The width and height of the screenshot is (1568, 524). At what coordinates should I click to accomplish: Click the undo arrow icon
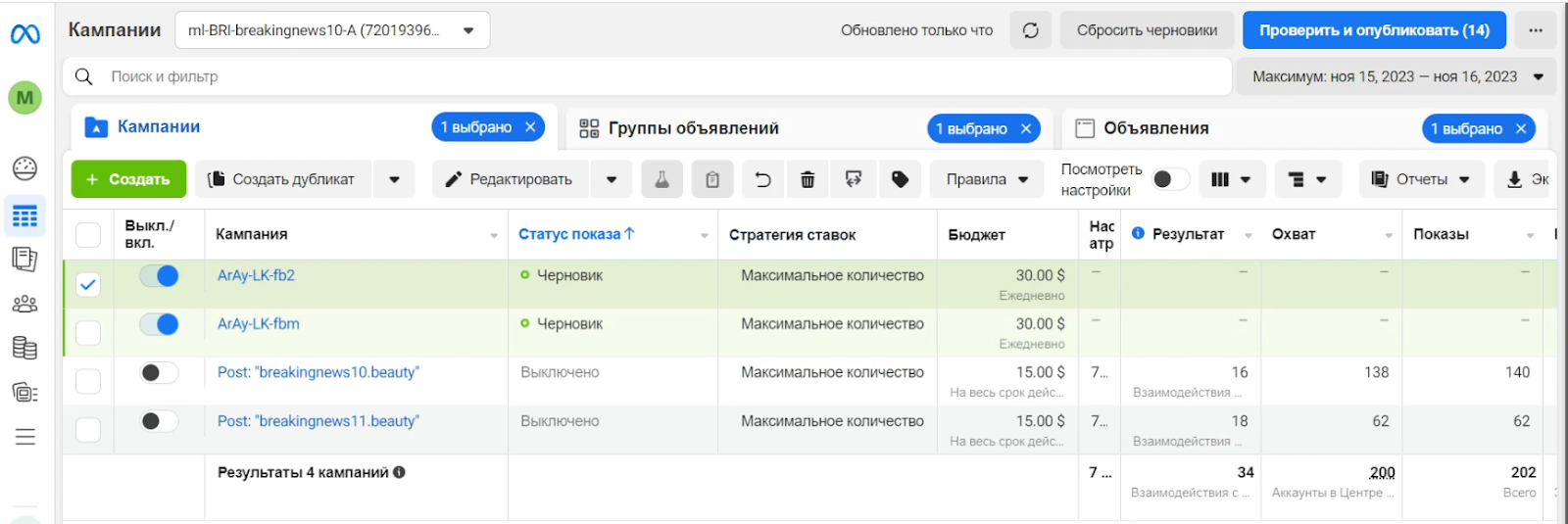[x=762, y=179]
